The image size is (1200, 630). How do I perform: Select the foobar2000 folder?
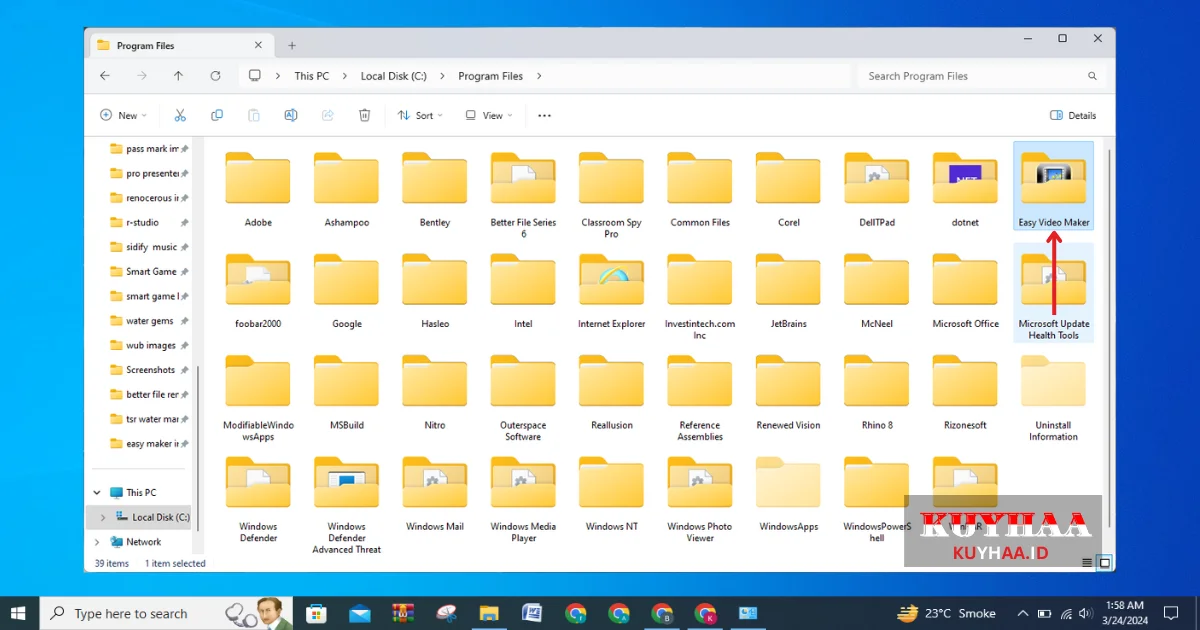point(258,292)
